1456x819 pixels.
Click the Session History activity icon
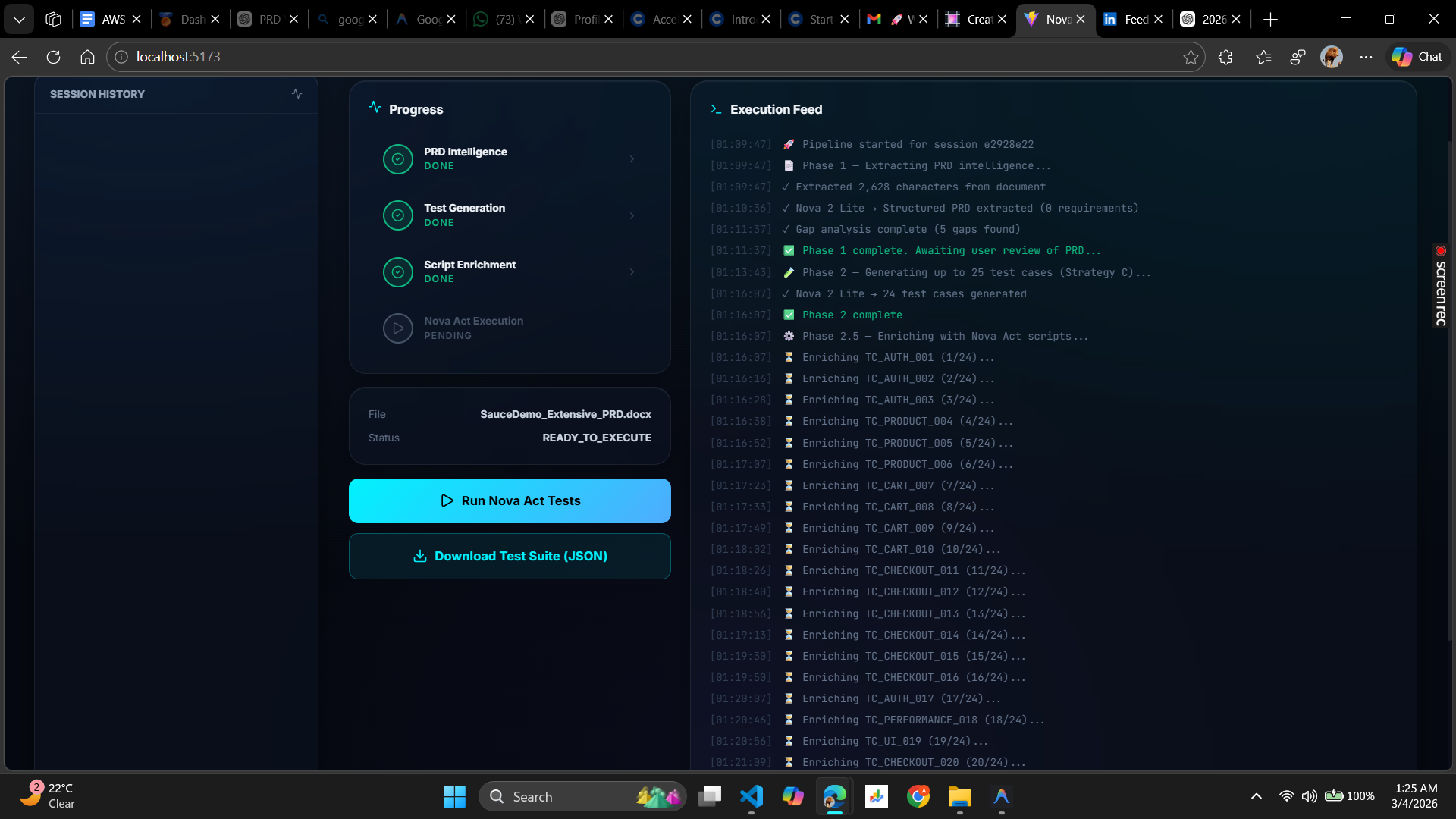click(x=297, y=94)
